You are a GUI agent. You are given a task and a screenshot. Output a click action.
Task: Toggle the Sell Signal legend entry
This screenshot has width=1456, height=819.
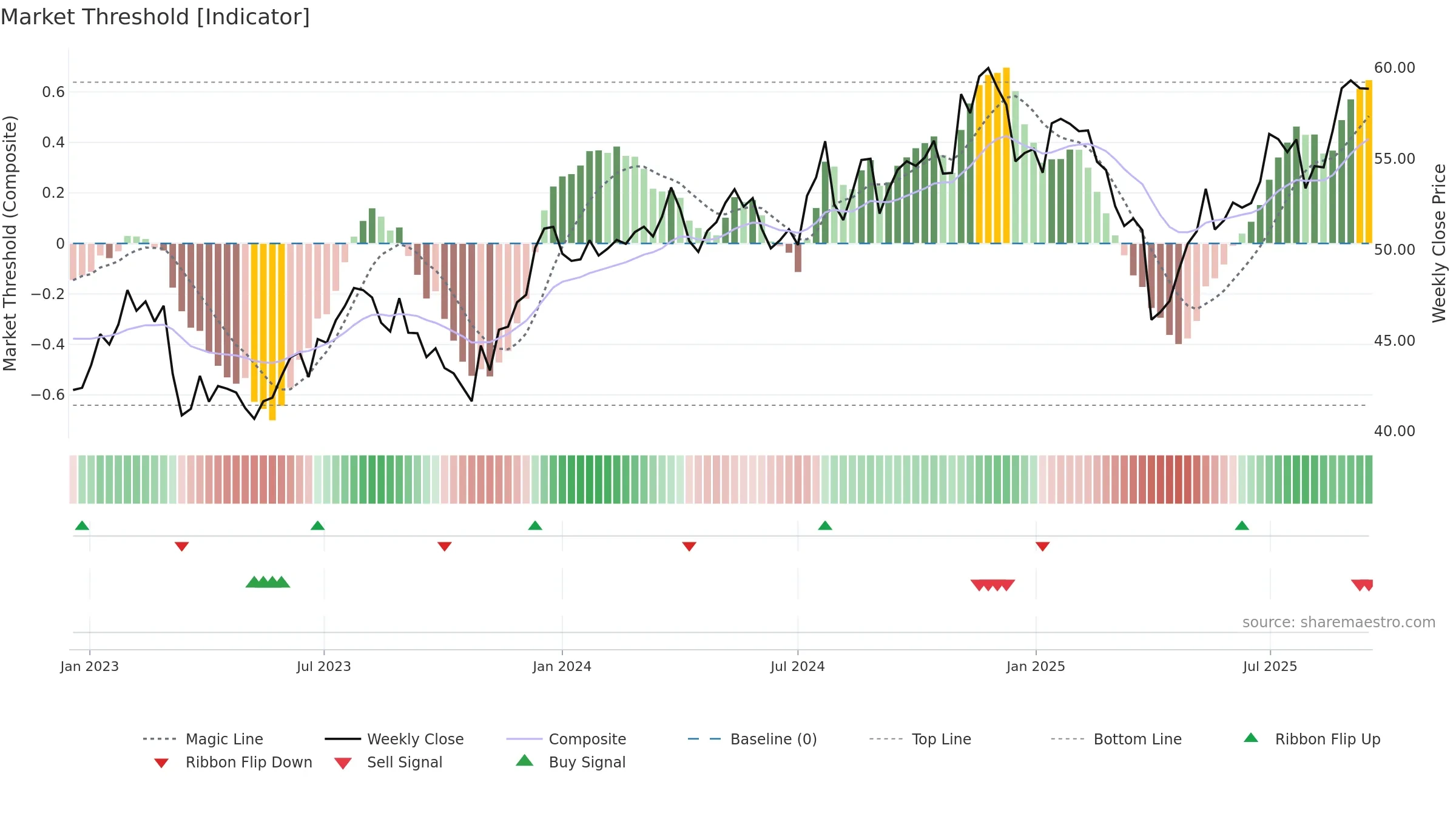point(388,762)
